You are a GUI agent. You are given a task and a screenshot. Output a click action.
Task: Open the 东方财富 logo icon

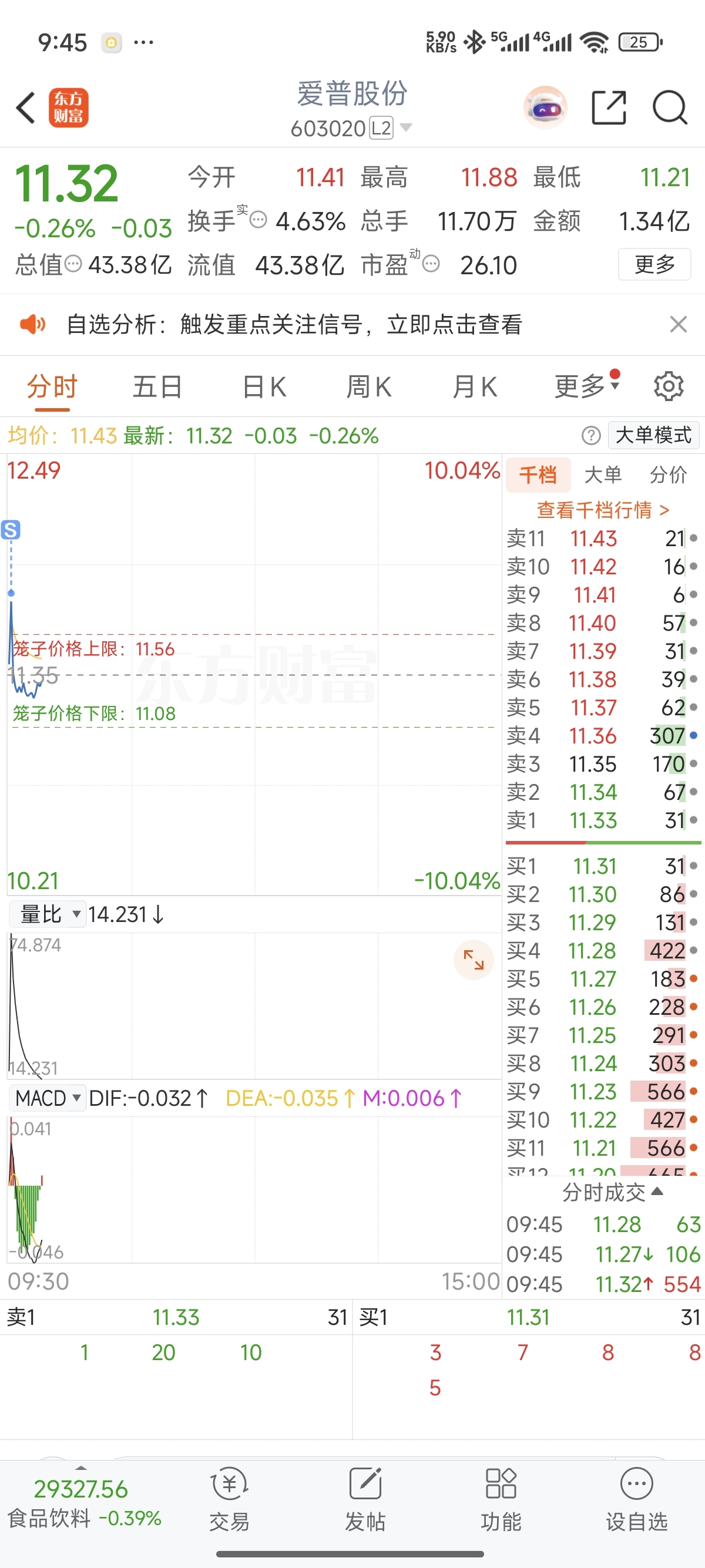68,107
